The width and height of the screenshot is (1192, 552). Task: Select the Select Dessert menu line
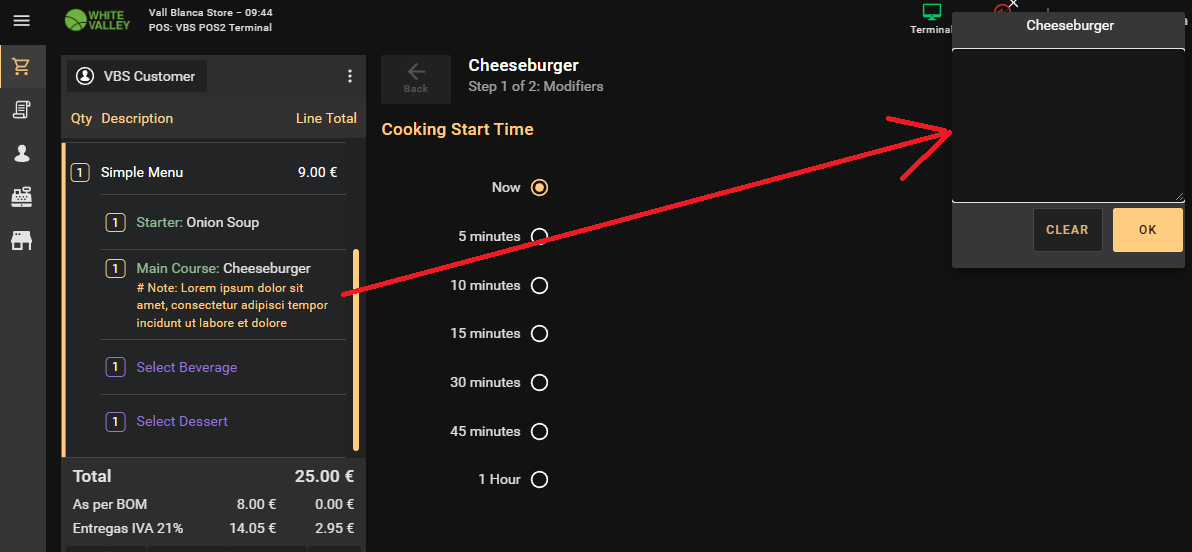point(182,421)
